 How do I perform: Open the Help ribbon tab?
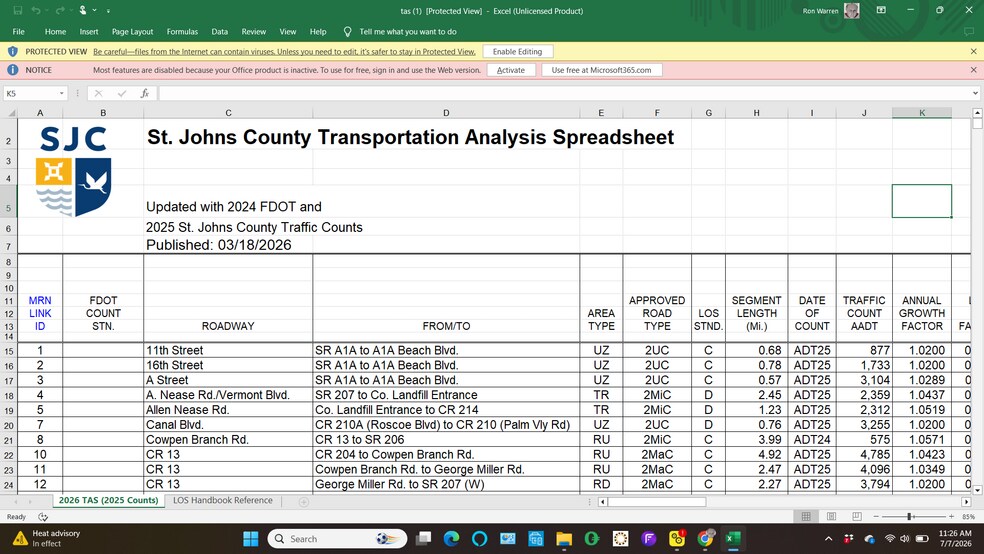point(318,31)
